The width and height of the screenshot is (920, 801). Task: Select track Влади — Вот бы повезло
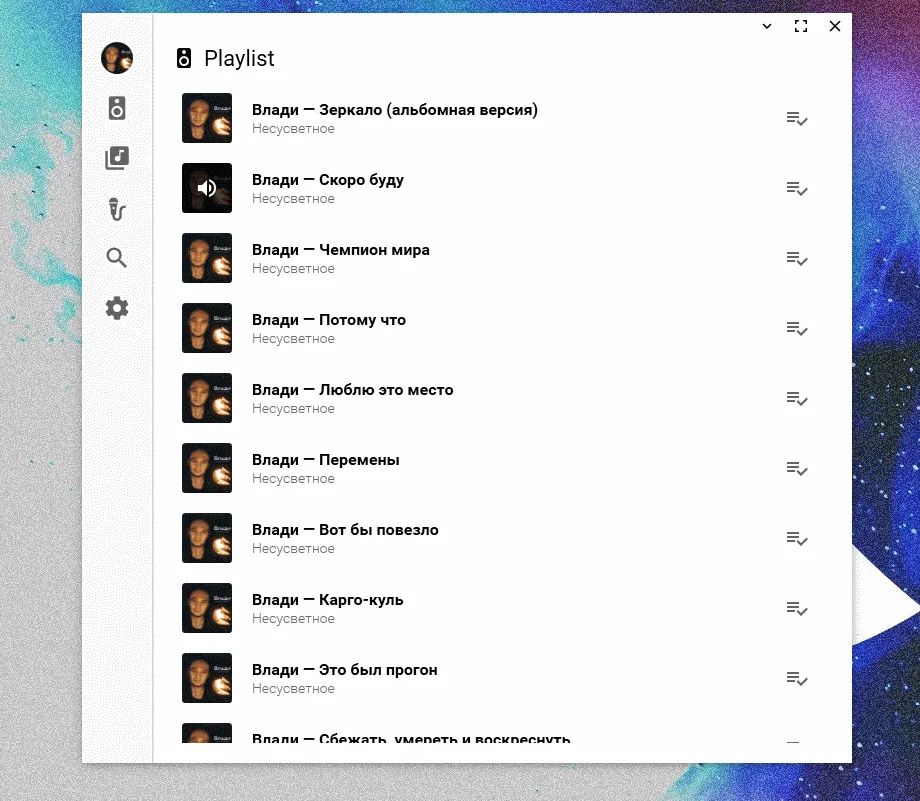(x=345, y=530)
